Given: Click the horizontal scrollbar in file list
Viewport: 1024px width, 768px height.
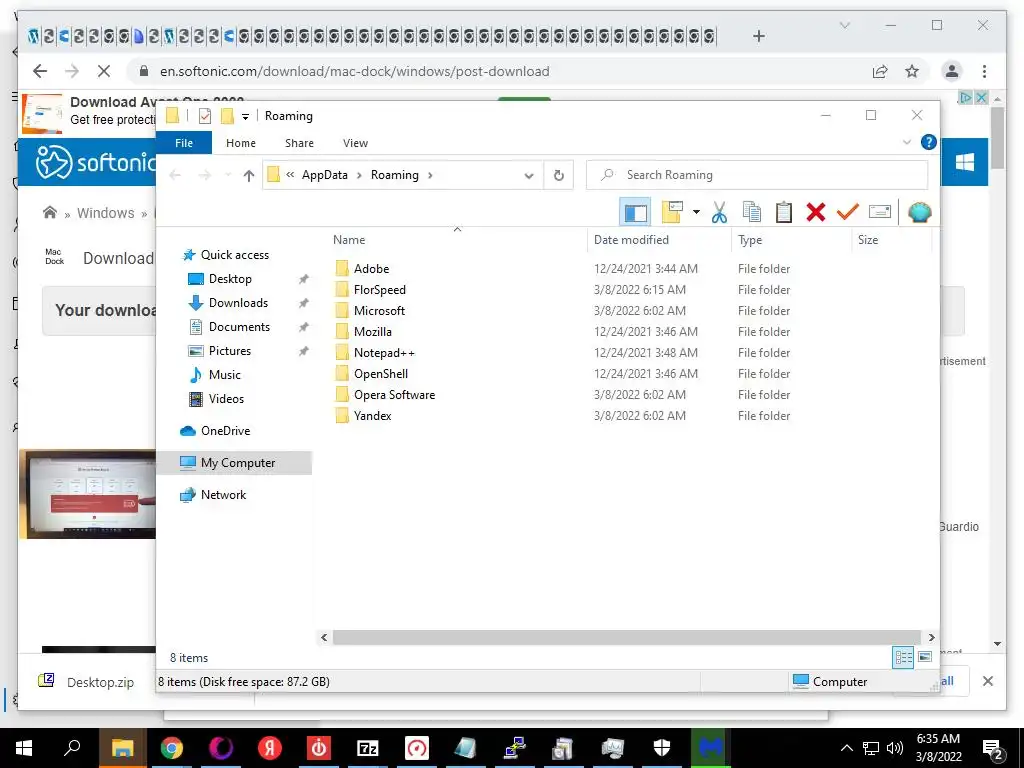Looking at the screenshot, I should [626, 637].
